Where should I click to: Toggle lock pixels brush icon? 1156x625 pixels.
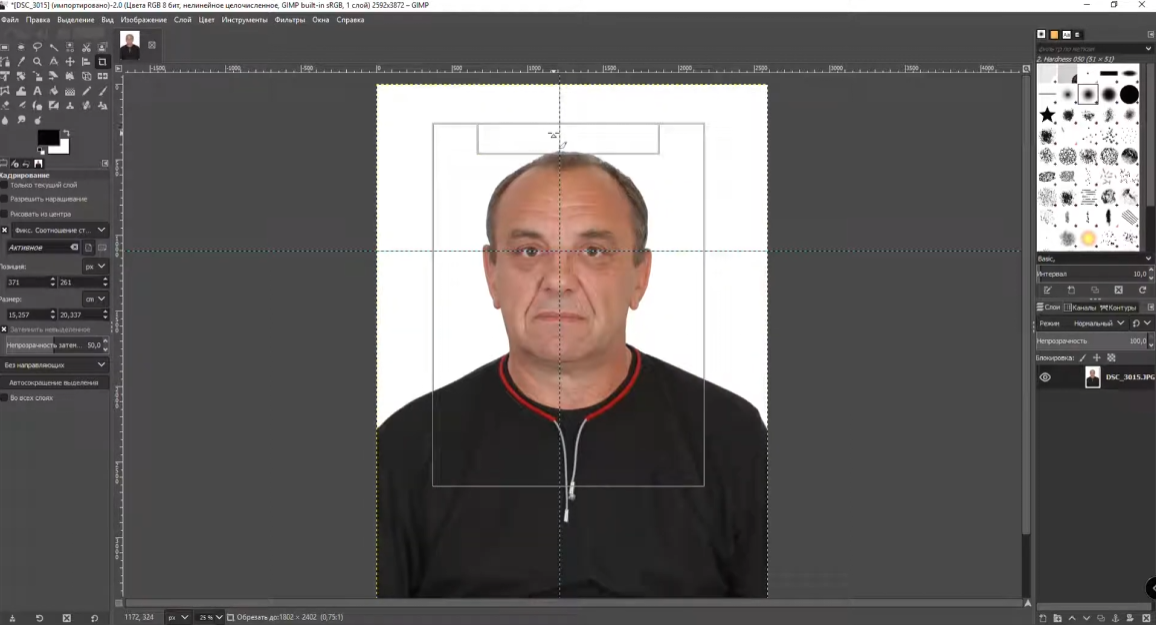coord(1082,357)
